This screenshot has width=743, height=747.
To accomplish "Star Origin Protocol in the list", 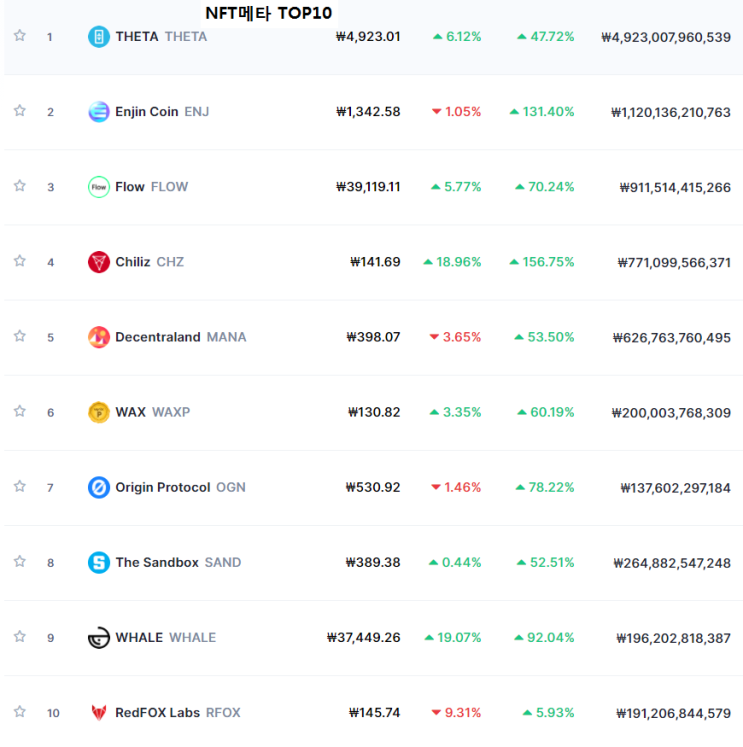I will [x=20, y=486].
